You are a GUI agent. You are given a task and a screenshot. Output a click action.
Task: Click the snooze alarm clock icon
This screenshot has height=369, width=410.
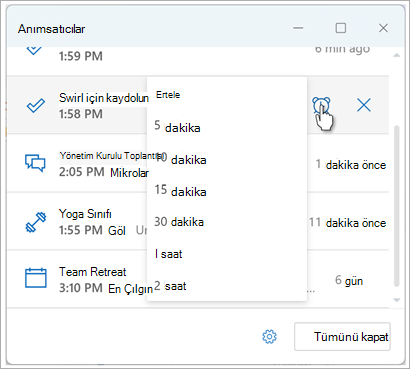point(321,106)
